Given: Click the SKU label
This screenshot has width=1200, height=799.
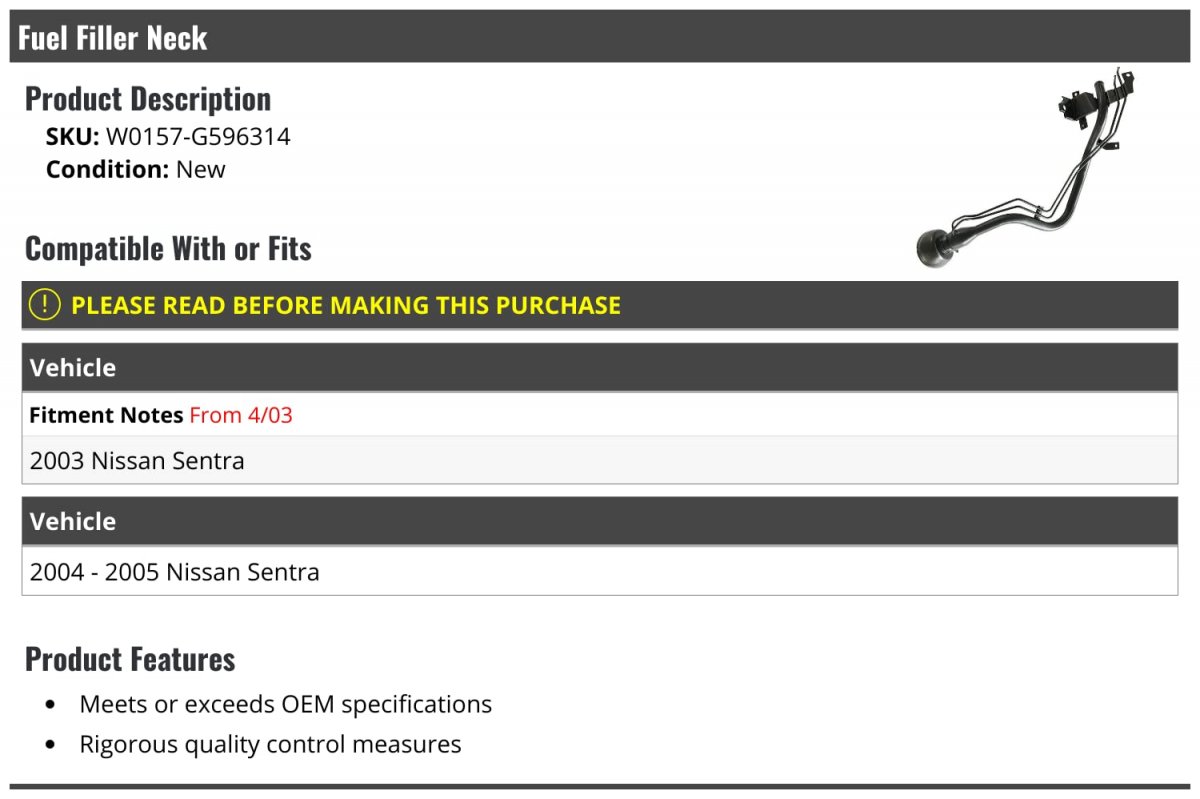Looking at the screenshot, I should click(72, 137).
